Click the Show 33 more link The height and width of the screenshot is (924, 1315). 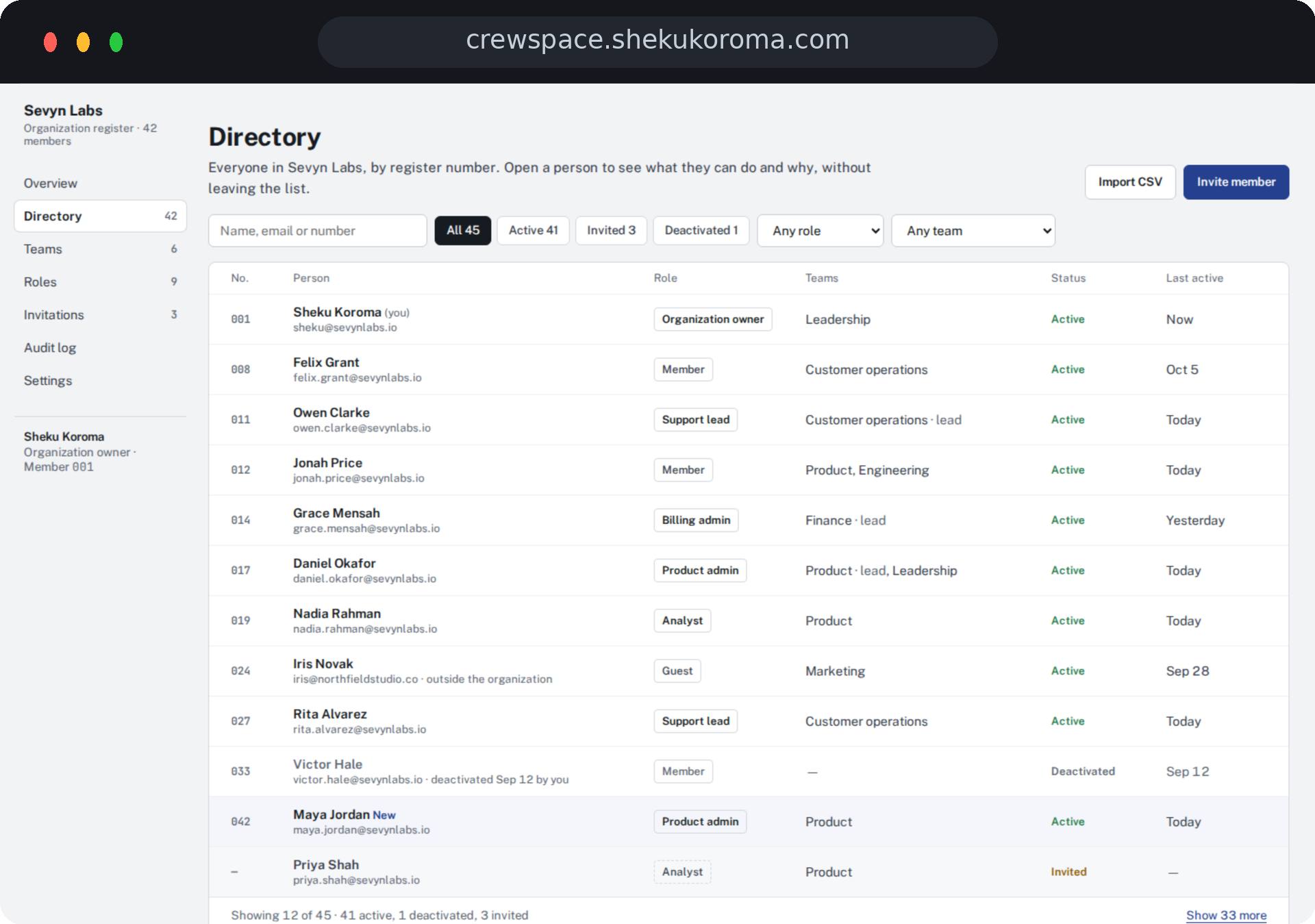[x=1226, y=915]
